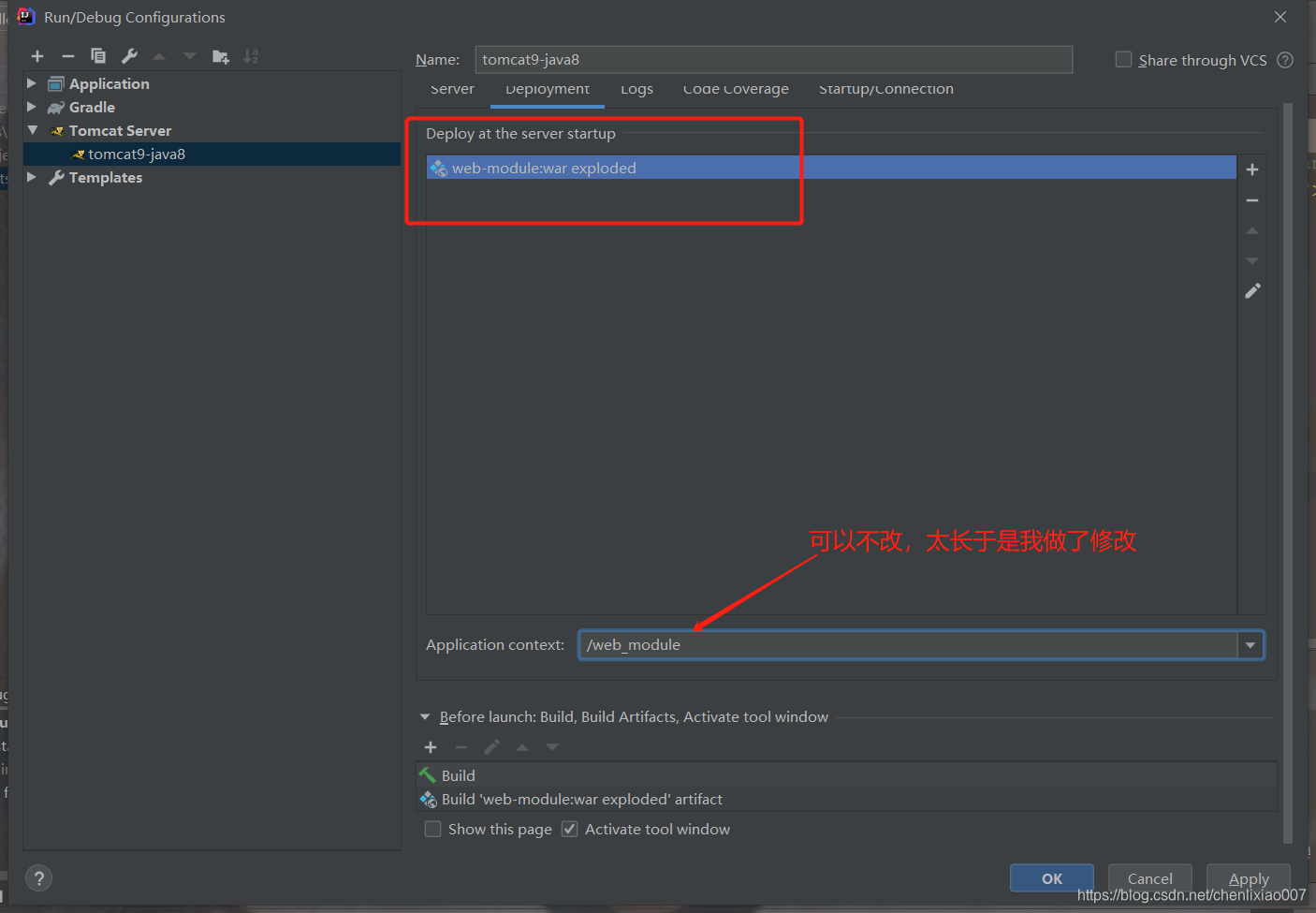Move configuration down in left toolbar
The image size is (1316, 913).
(x=190, y=56)
